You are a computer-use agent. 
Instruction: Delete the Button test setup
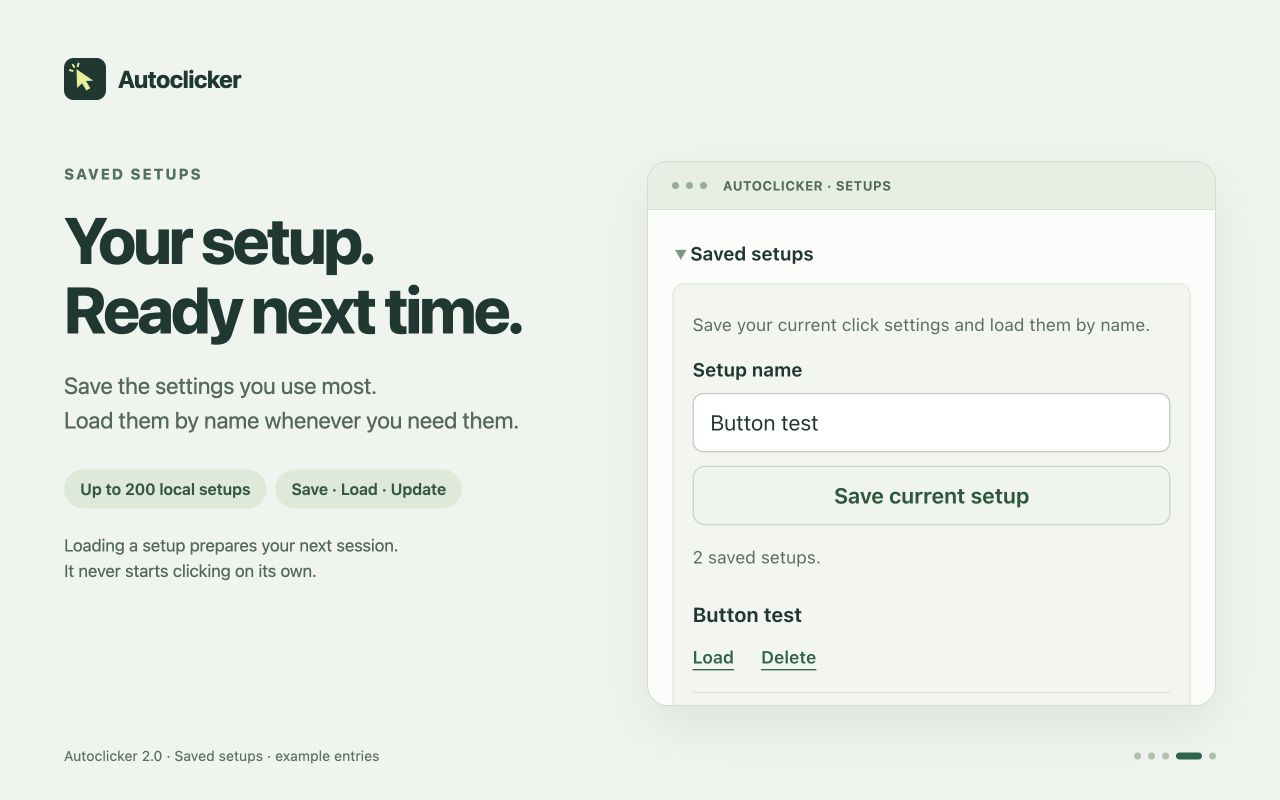pos(788,657)
